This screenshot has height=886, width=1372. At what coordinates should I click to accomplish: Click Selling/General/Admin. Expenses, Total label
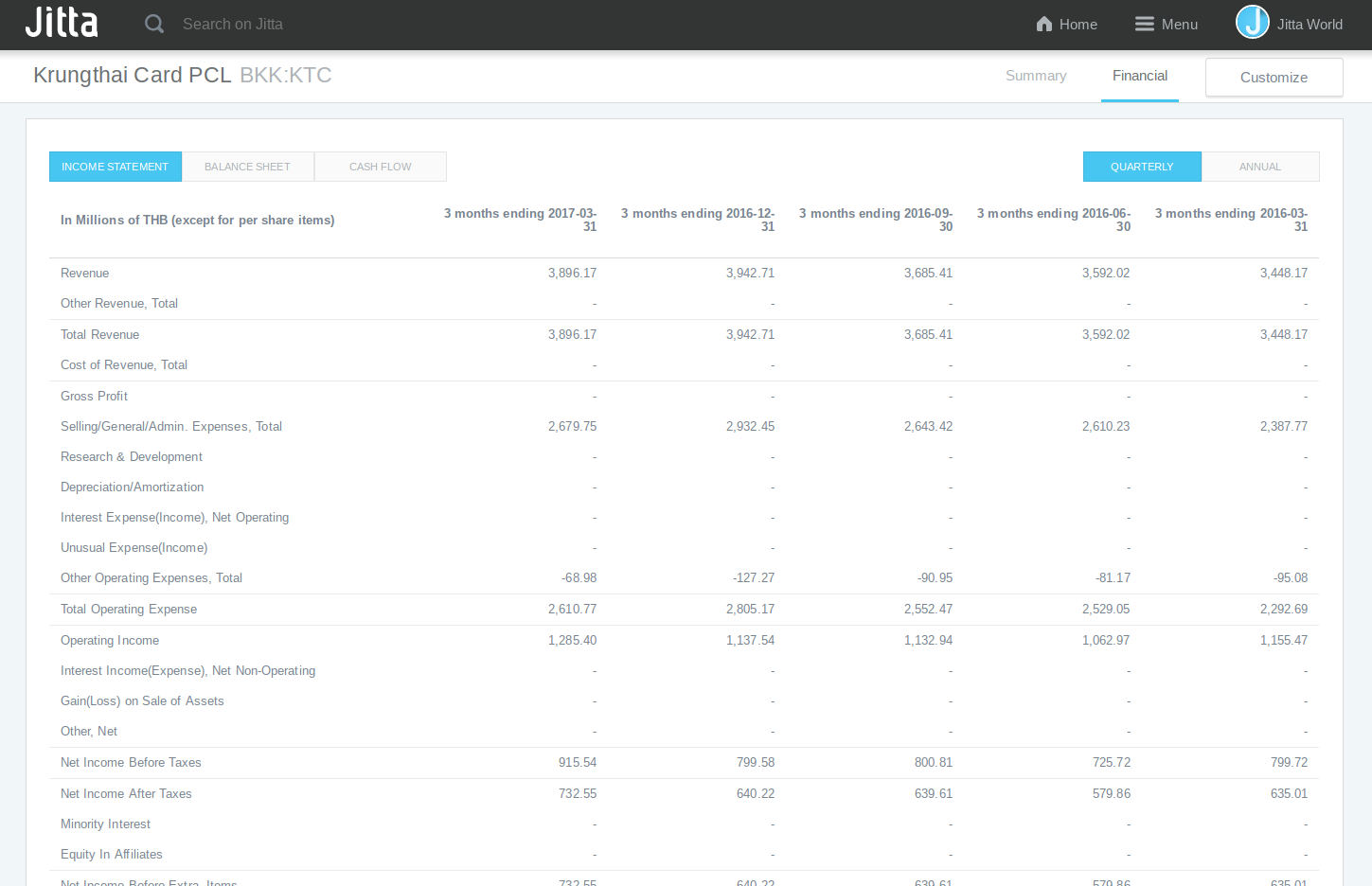coord(171,427)
